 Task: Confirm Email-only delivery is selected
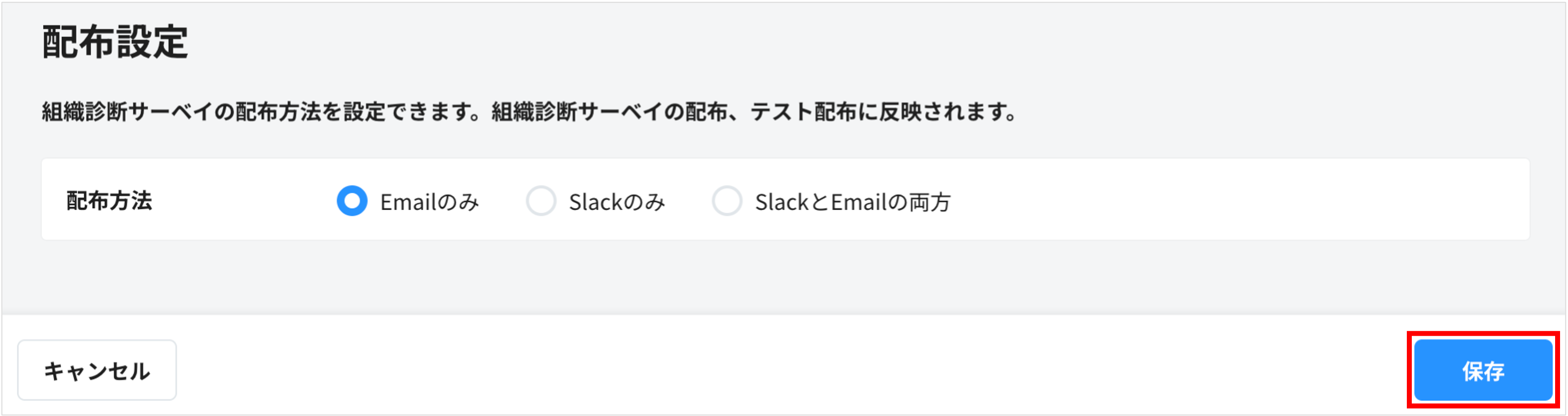click(x=352, y=201)
